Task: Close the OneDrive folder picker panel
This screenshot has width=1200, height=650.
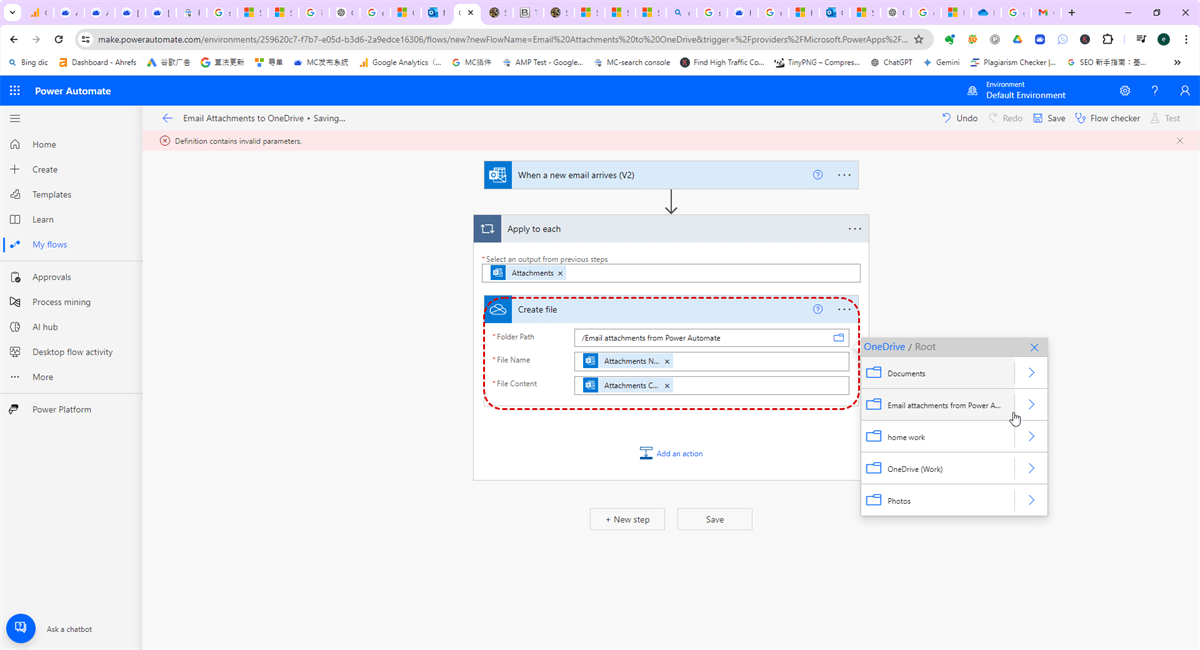Action: (1034, 347)
